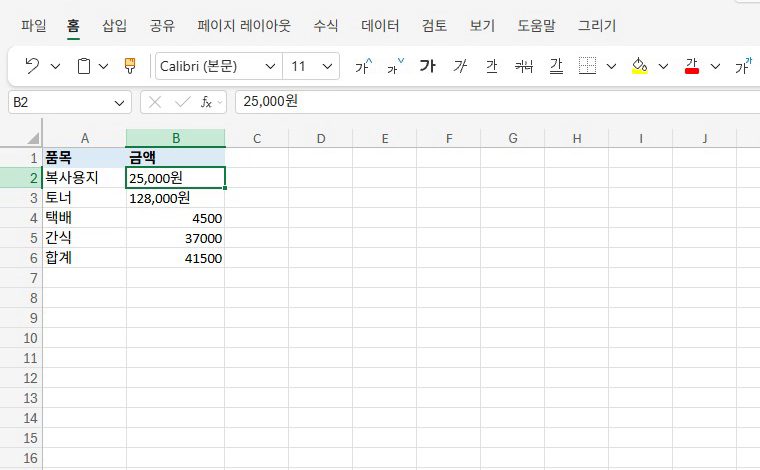
Task: Toggle underline 가 formatting
Action: coord(491,66)
